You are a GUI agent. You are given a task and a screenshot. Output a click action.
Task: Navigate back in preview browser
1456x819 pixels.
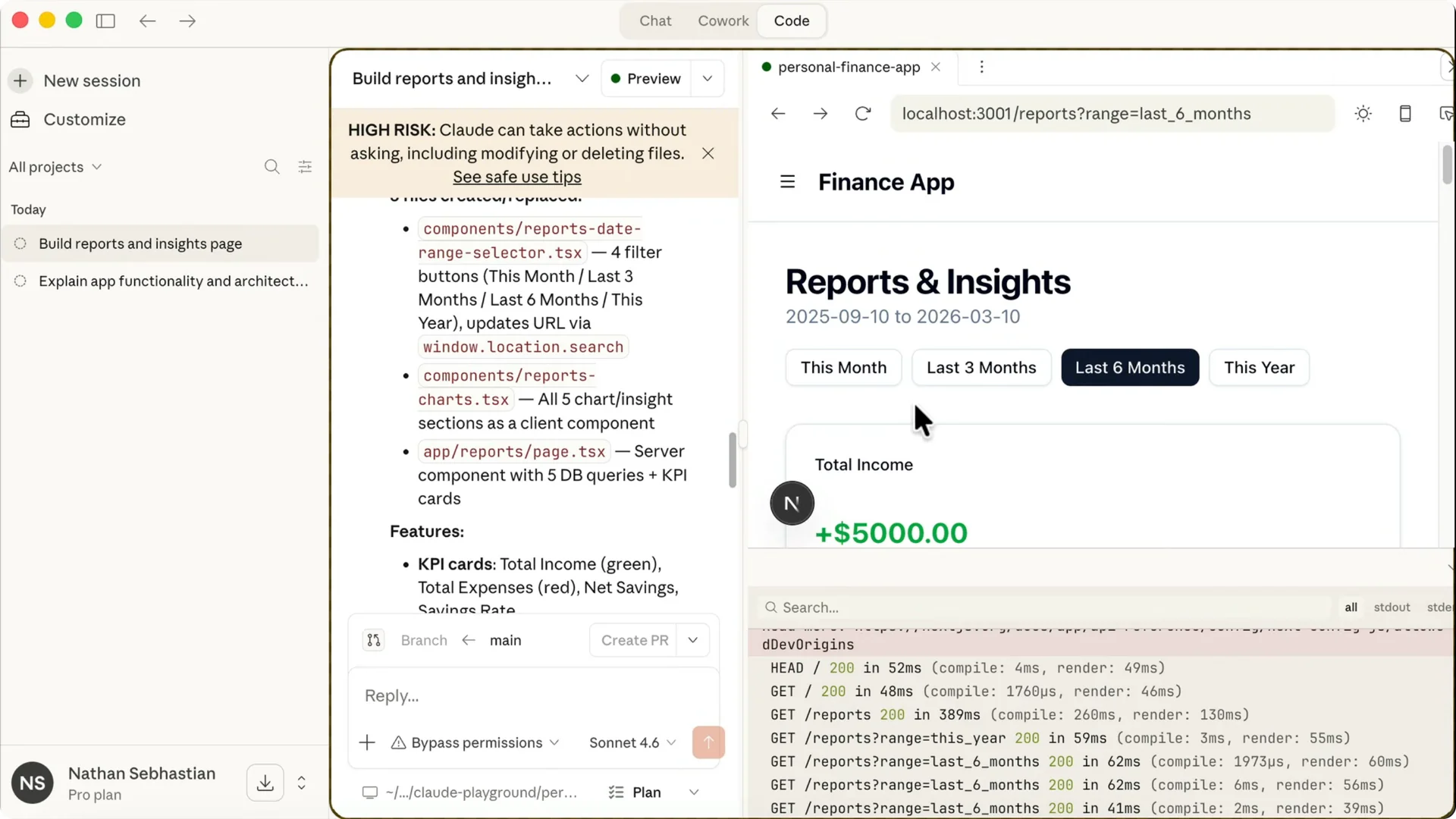pos(778,114)
